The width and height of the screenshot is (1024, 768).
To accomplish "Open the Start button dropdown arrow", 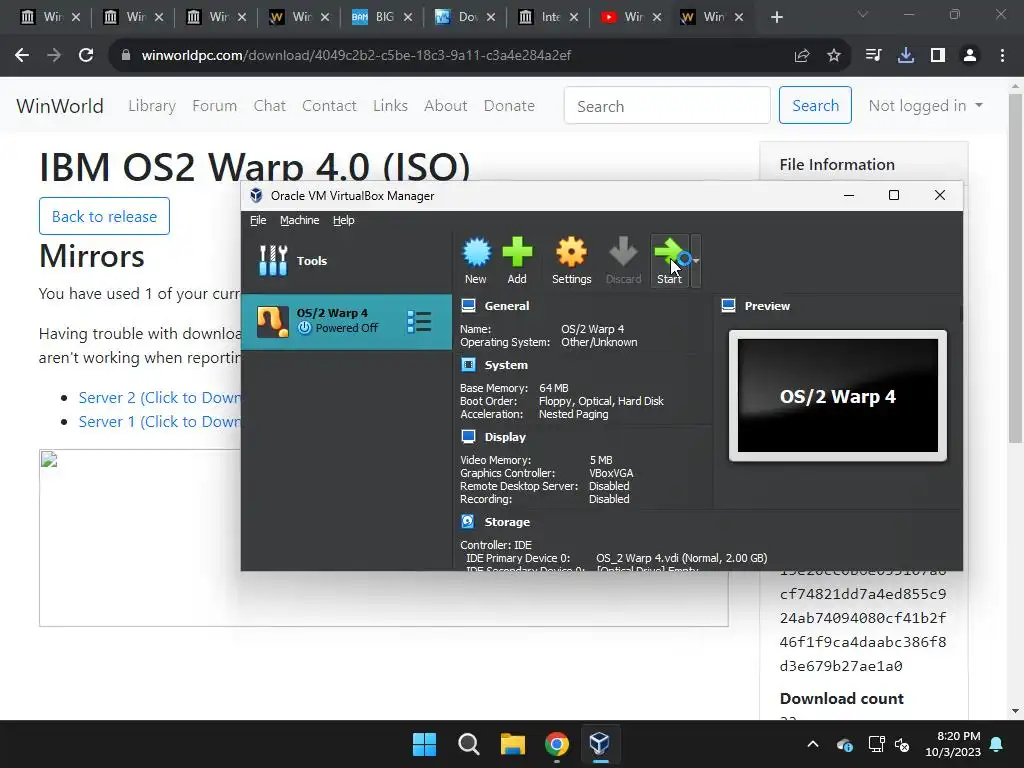I will (696, 261).
